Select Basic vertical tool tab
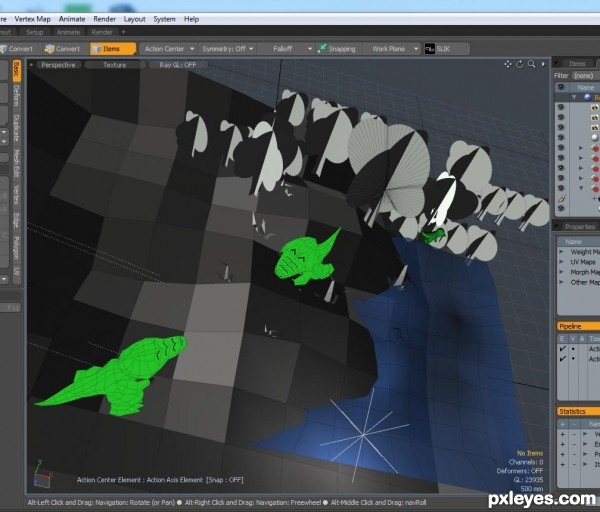 16,70
